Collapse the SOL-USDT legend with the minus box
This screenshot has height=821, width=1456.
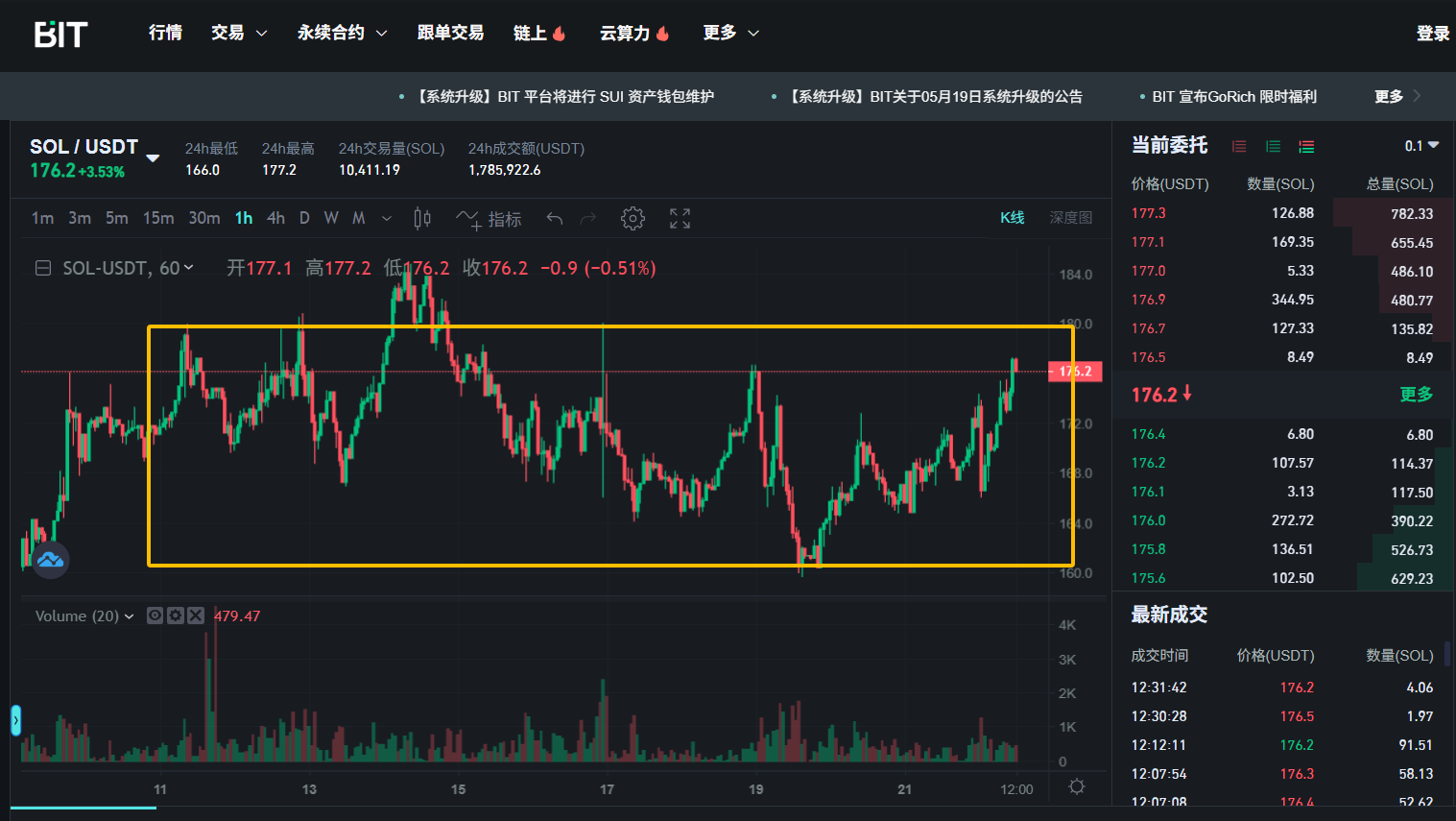[43, 269]
